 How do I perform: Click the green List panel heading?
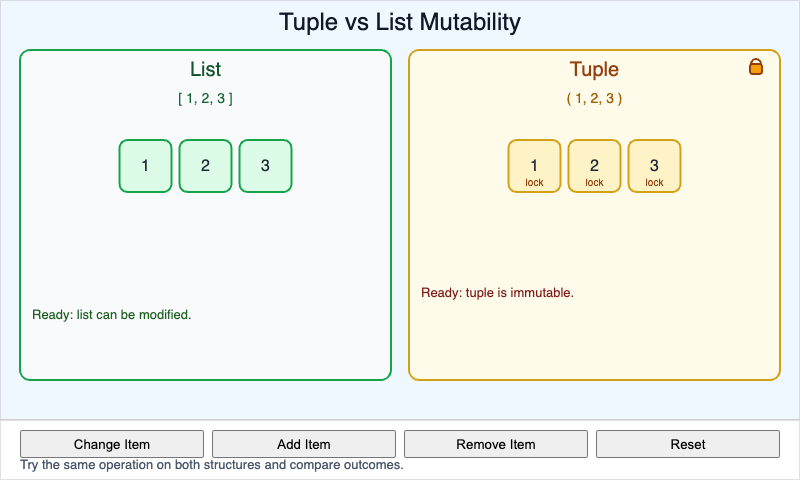205,70
